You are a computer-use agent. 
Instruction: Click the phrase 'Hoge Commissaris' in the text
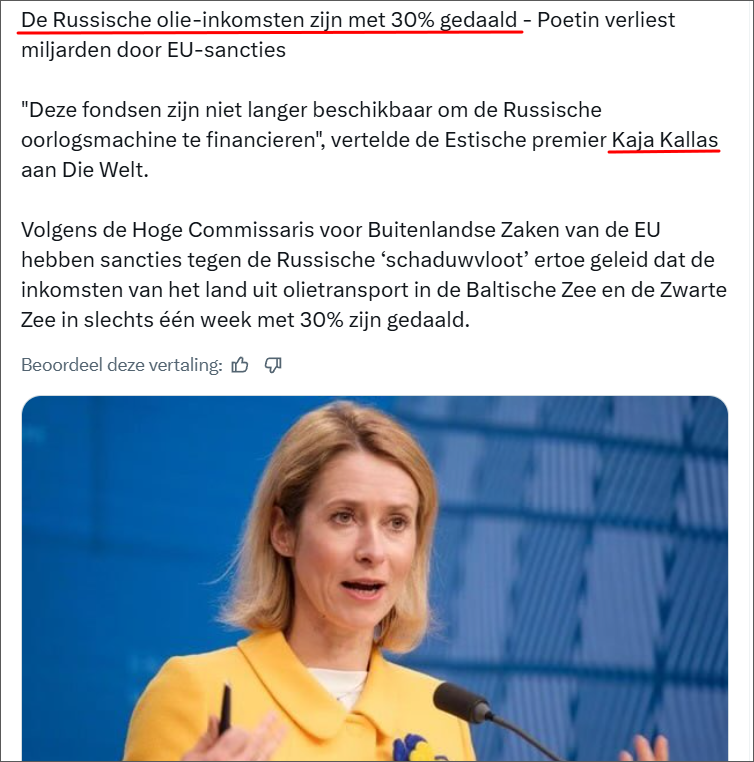point(223,230)
